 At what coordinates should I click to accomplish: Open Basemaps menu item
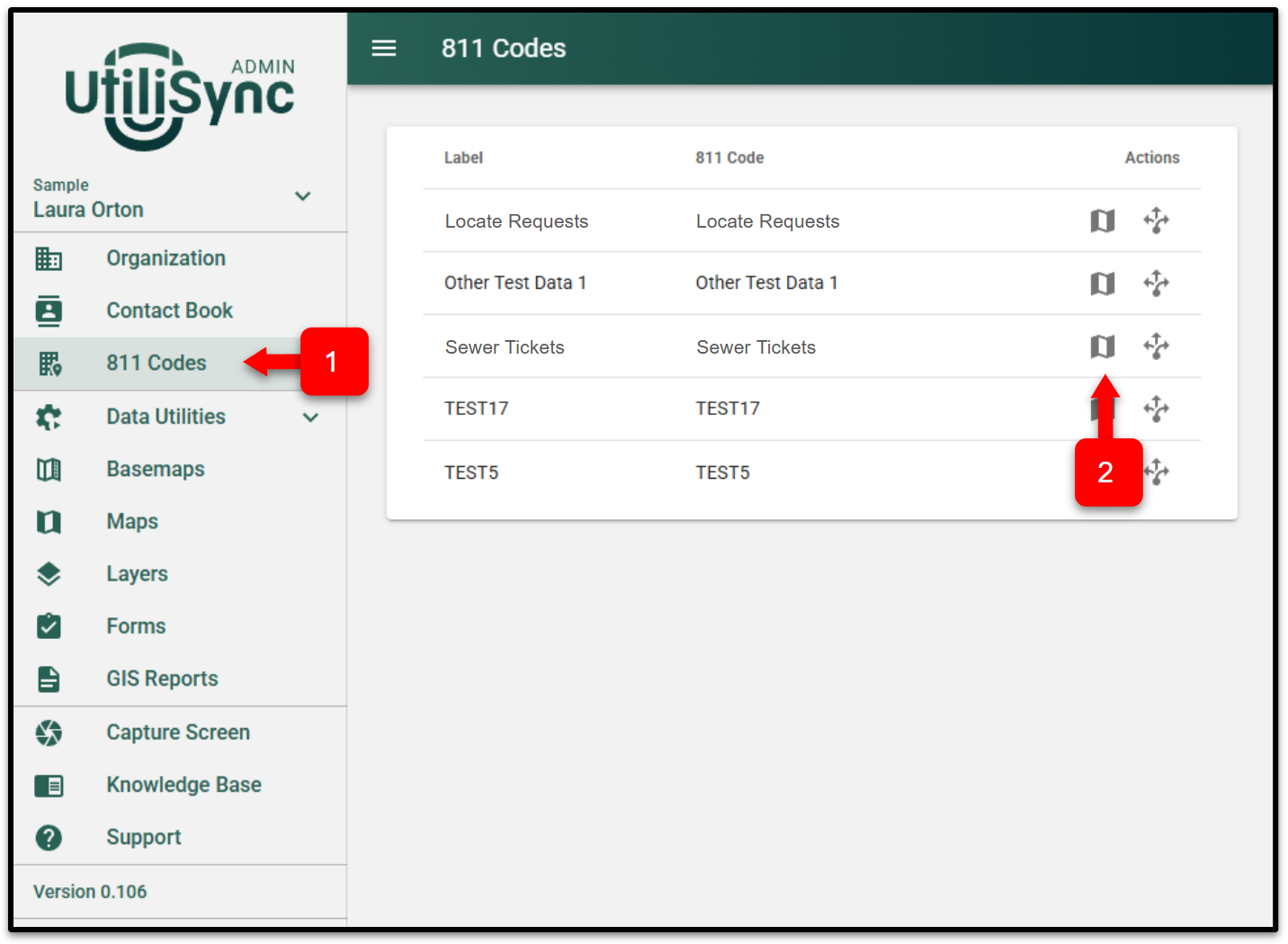pyautogui.click(x=156, y=470)
